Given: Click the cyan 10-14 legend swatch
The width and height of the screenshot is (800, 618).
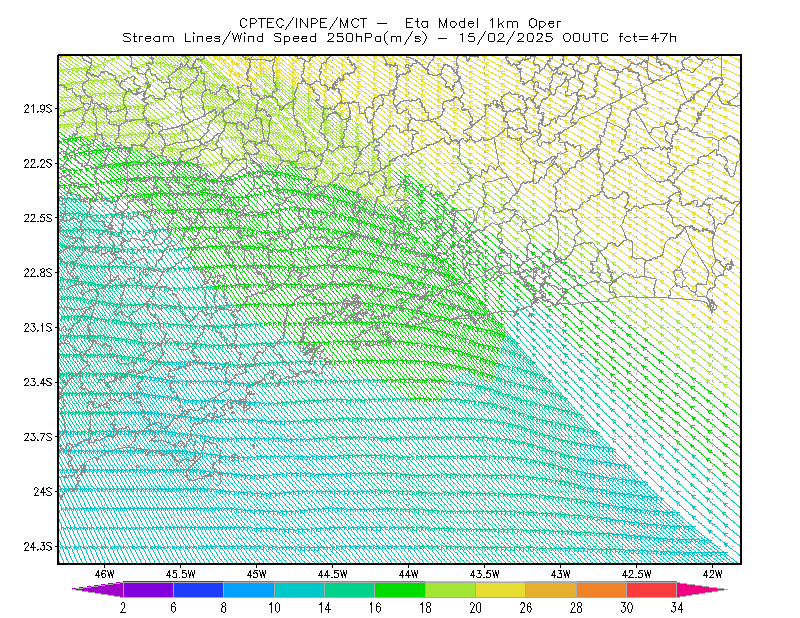Looking at the screenshot, I should (x=299, y=589).
